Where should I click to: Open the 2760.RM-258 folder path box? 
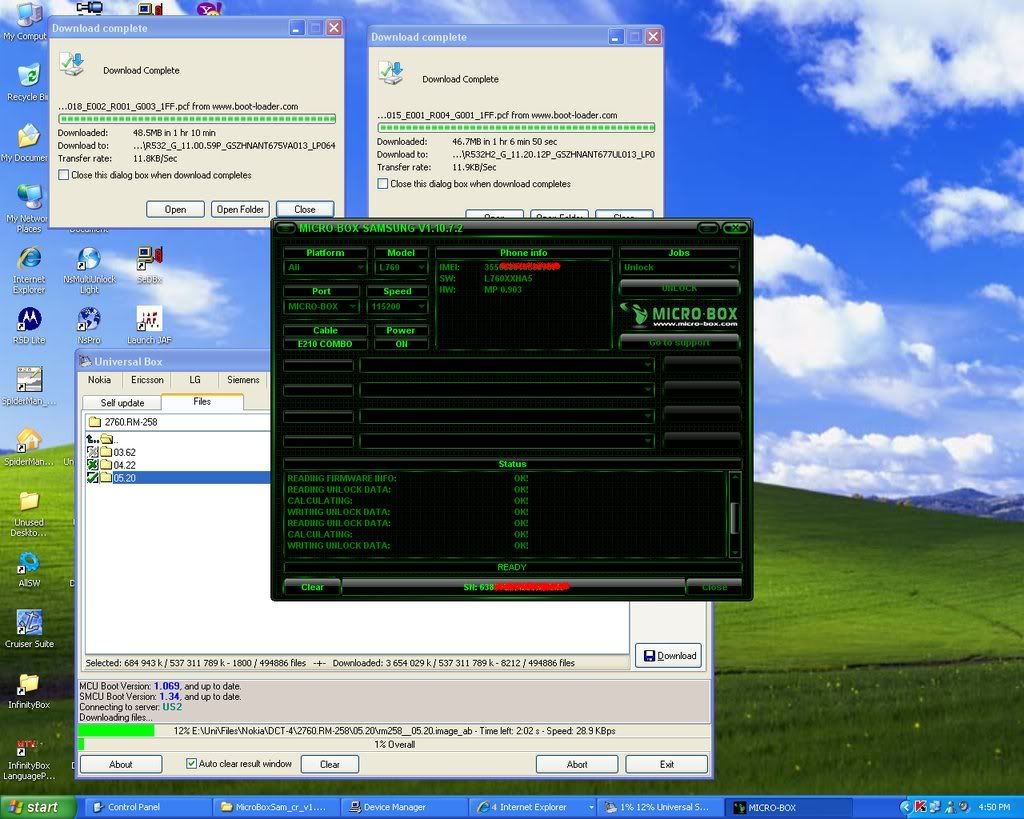pos(178,422)
